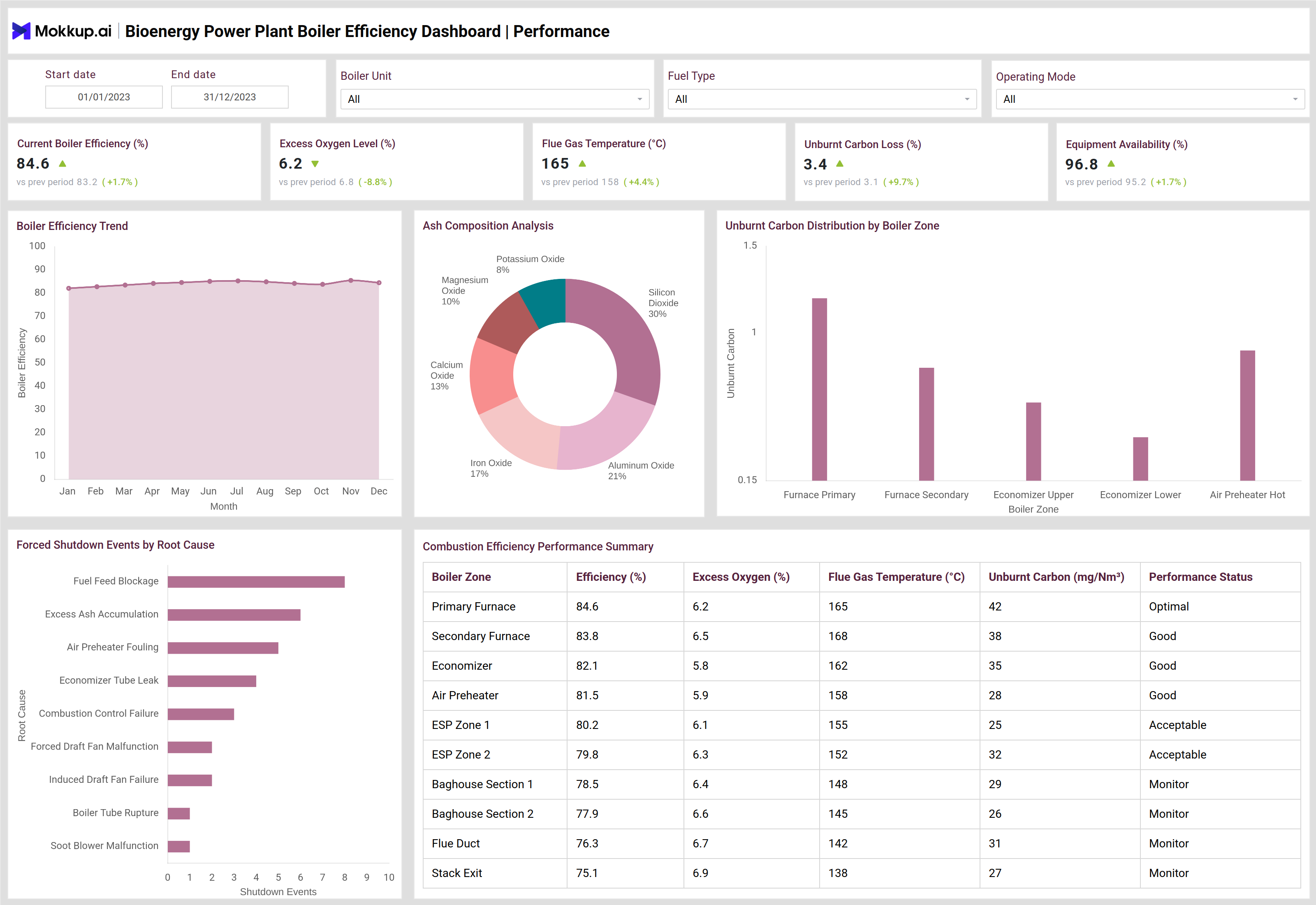
Task: Click the Soot Blower Malfunction bar
Action: point(178,847)
